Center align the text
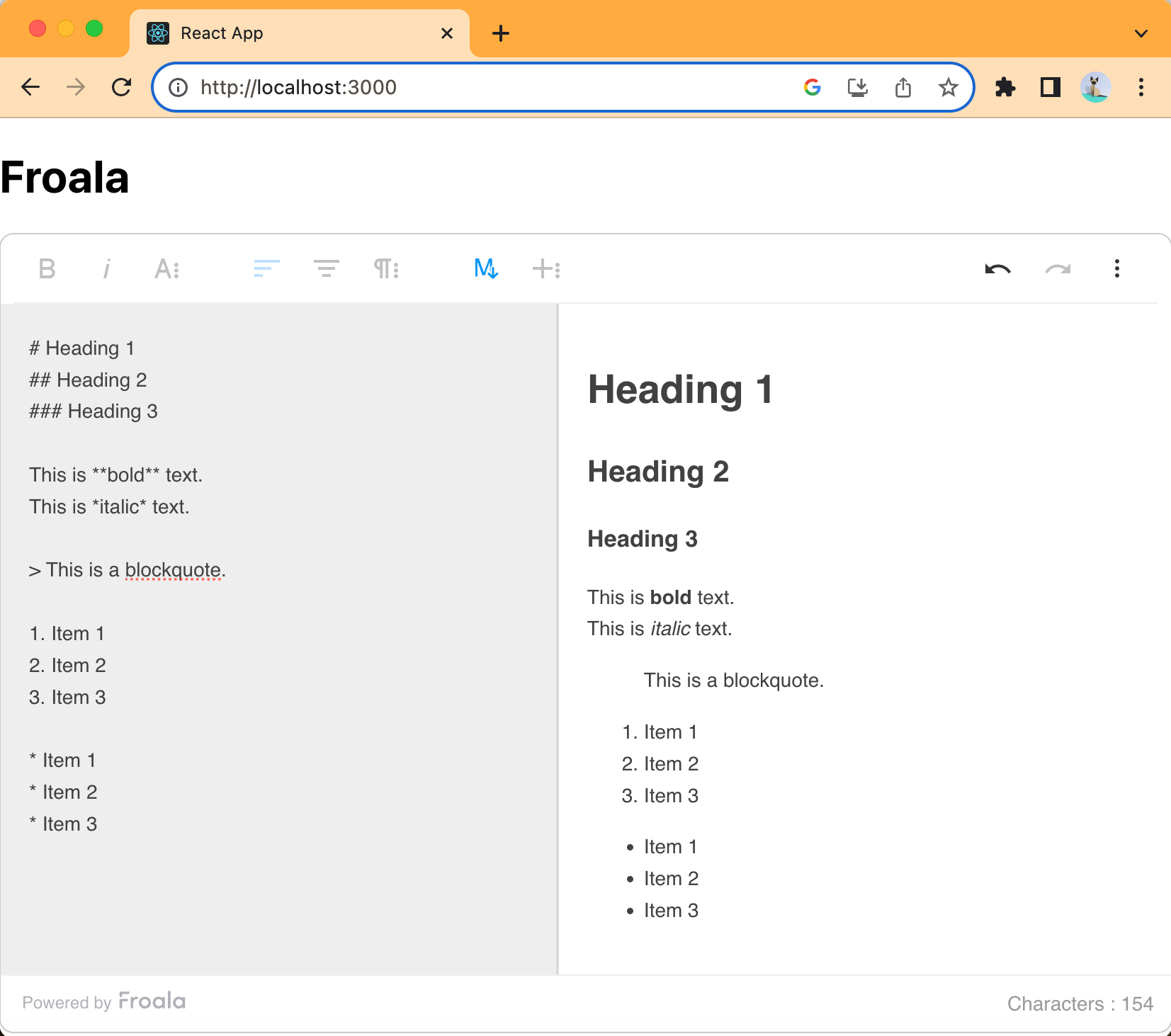 pos(326,268)
